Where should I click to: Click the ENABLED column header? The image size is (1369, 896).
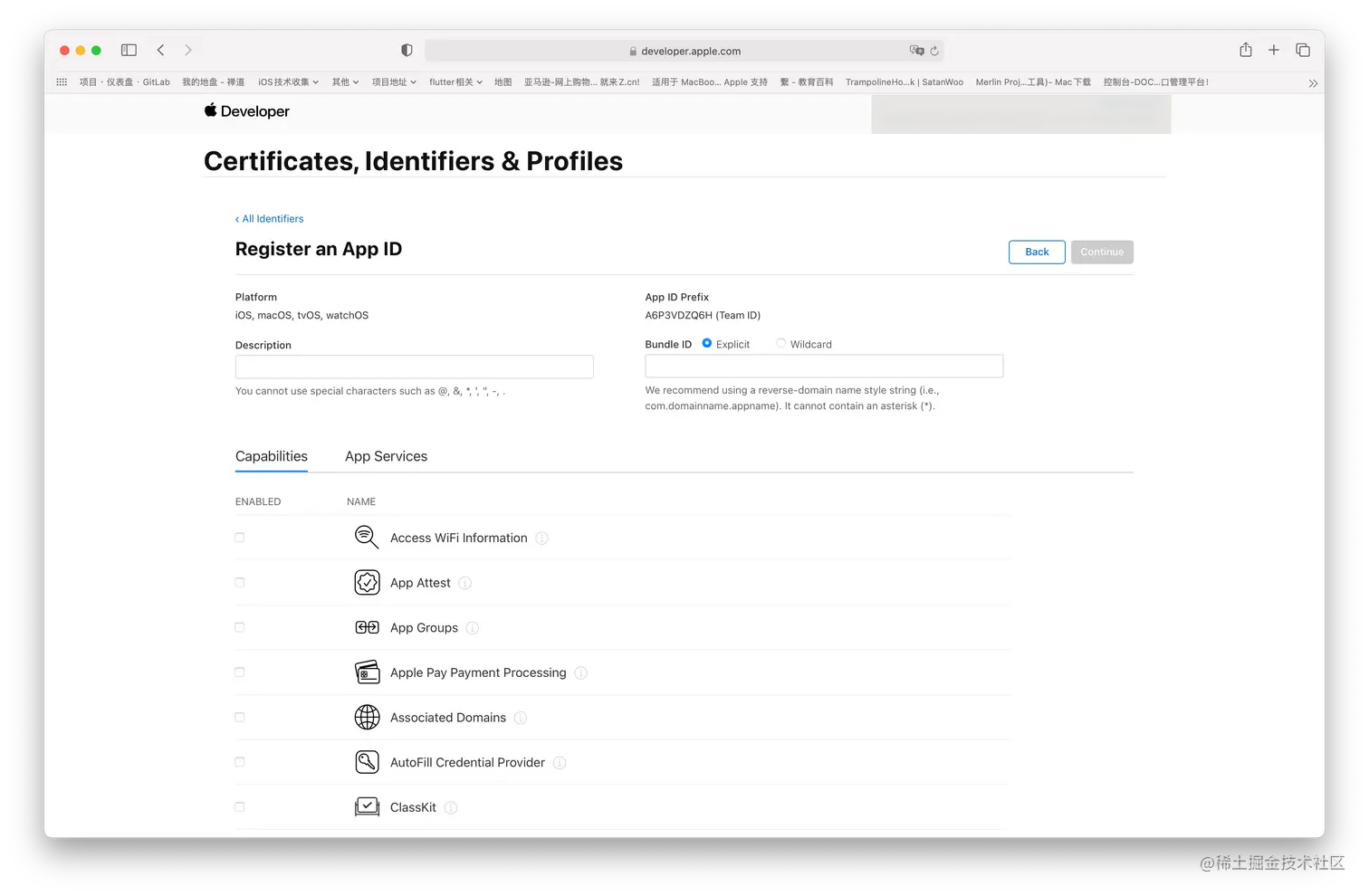click(x=258, y=501)
